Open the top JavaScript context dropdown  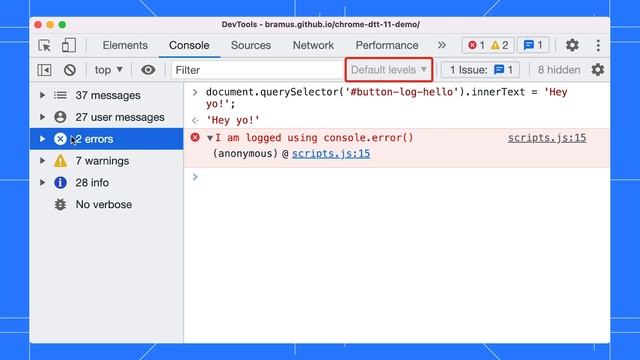pos(109,70)
